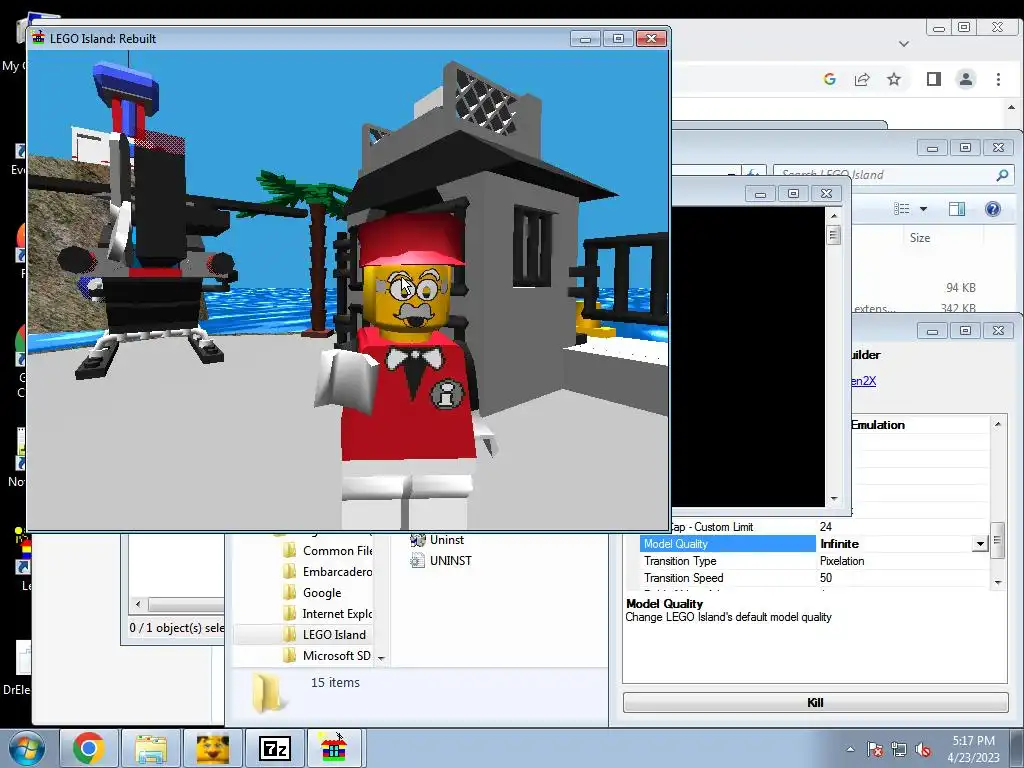The height and width of the screenshot is (768, 1024).
Task: Select the Internet Explorer folder in tree
Action: 327,613
